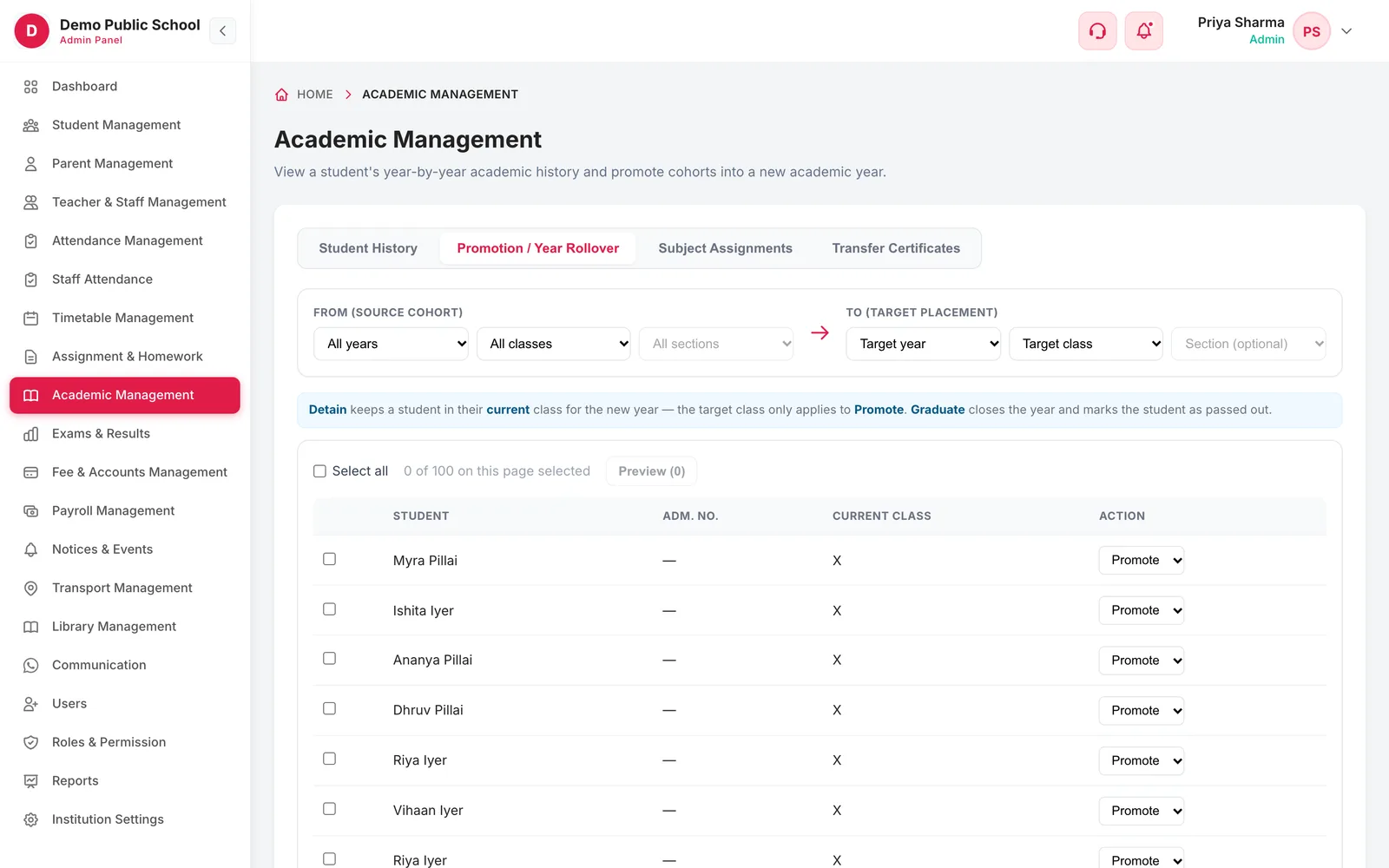Open Payroll Management from sidebar
This screenshot has width=1389, height=868.
[125, 511]
